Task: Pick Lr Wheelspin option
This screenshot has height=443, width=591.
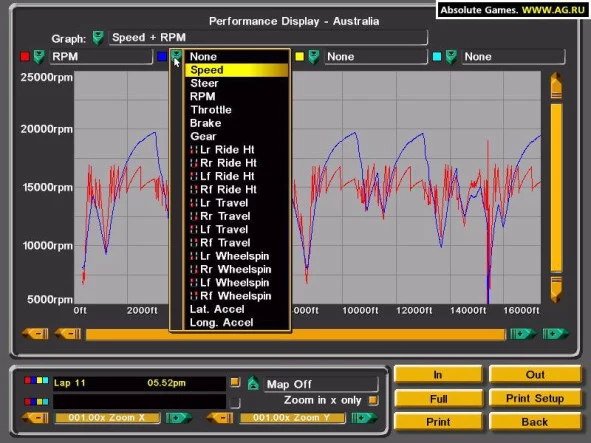Action: pos(237,256)
